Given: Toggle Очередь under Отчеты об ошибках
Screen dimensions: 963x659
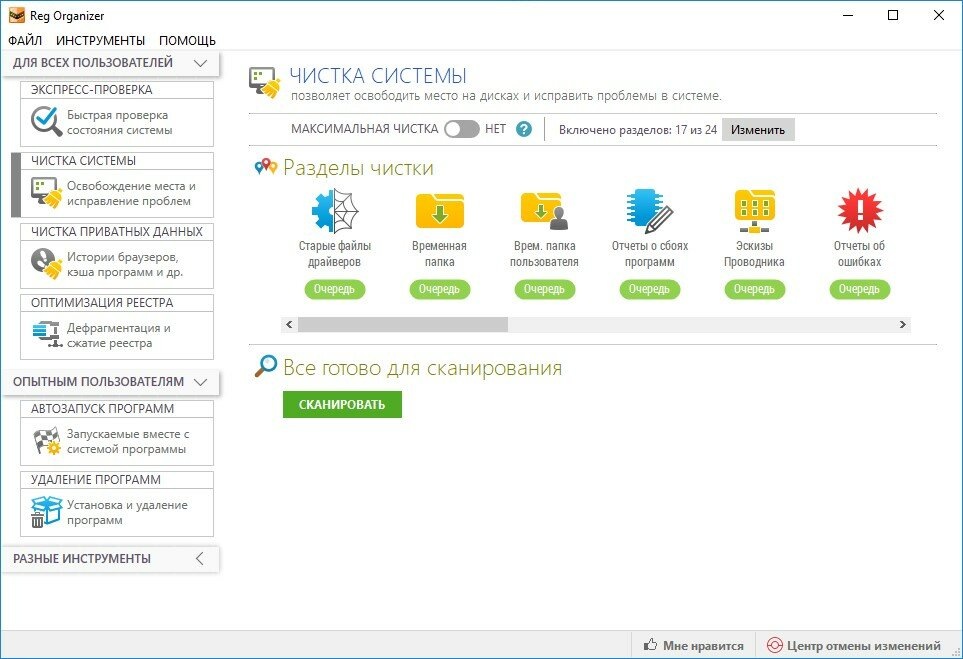Looking at the screenshot, I should click(x=860, y=289).
